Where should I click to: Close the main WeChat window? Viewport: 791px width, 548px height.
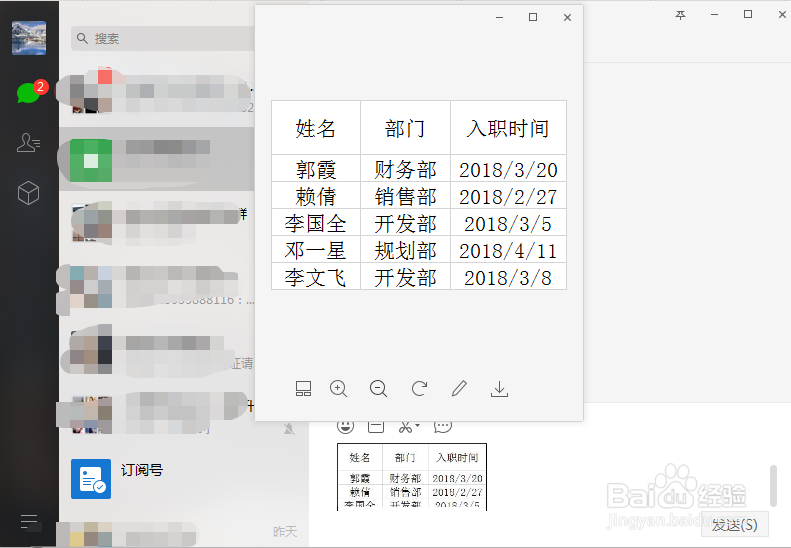782,14
